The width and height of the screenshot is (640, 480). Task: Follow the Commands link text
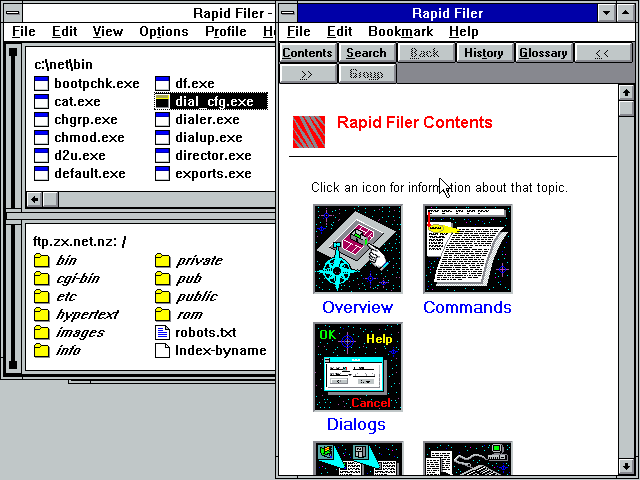coord(467,307)
